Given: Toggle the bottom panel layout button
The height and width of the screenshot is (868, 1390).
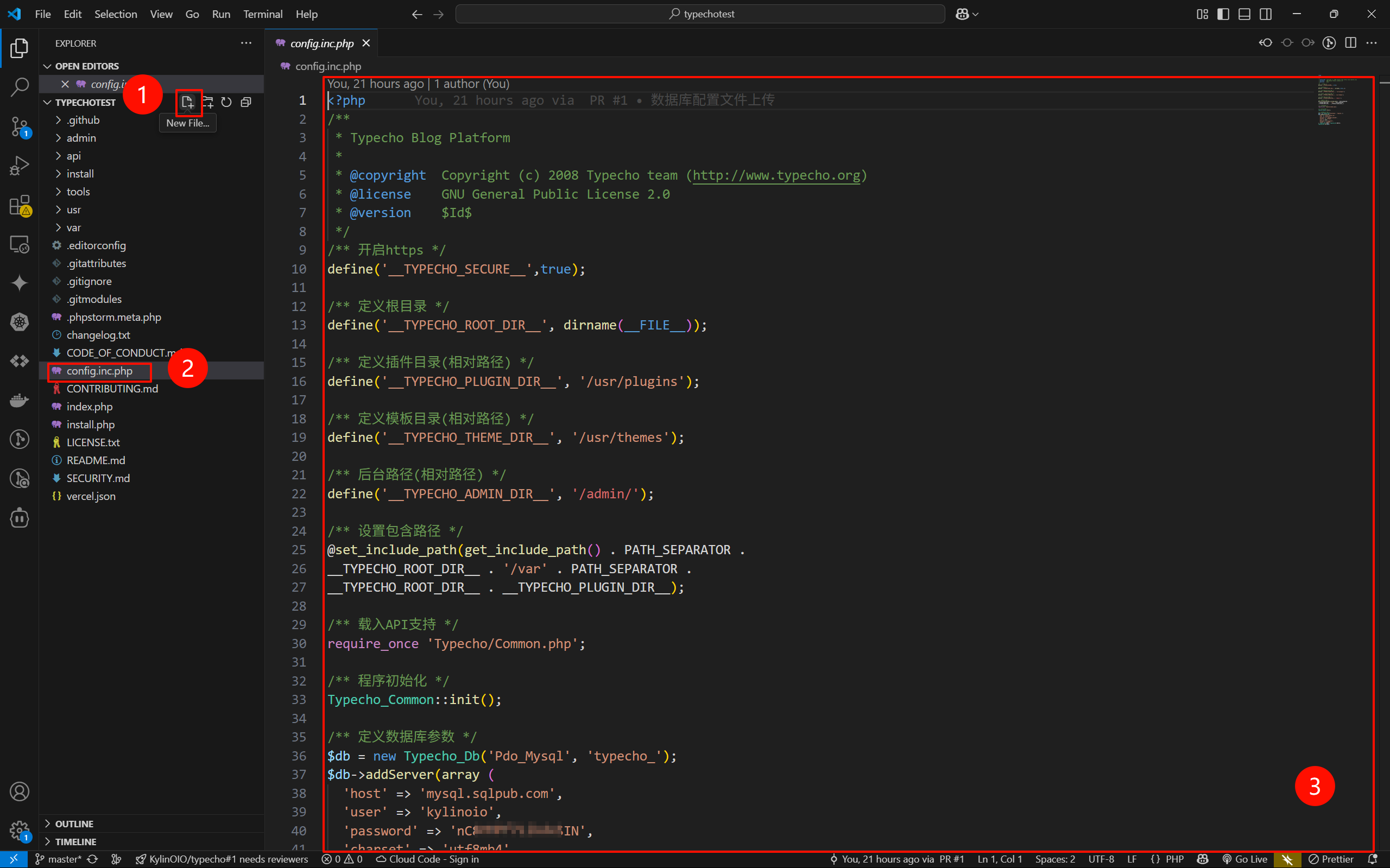Looking at the screenshot, I should point(1244,14).
